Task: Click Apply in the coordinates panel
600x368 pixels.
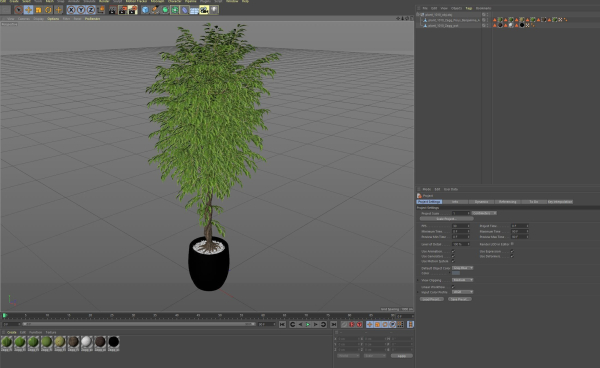Action: (x=402, y=356)
